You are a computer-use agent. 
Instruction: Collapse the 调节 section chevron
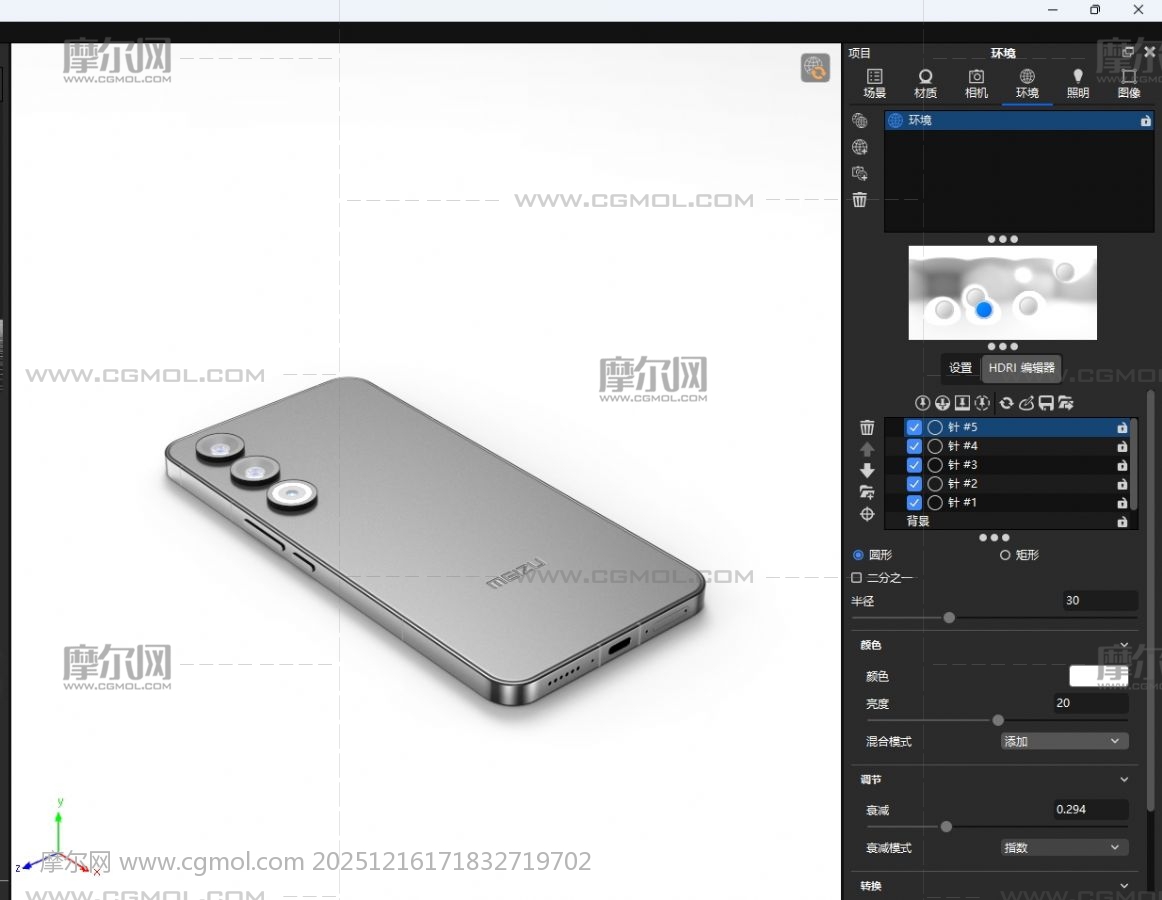click(1124, 780)
